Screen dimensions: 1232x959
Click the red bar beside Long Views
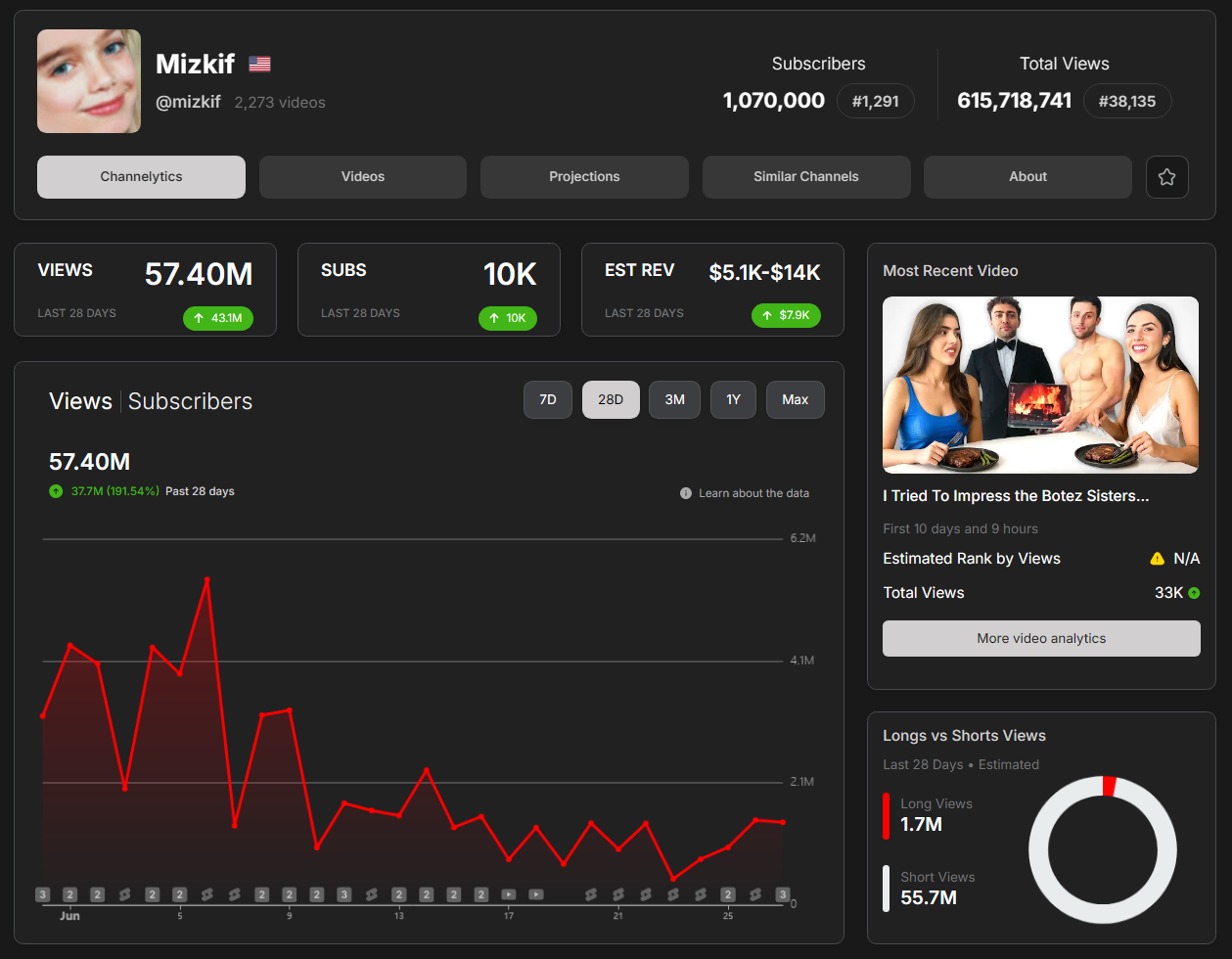(887, 815)
